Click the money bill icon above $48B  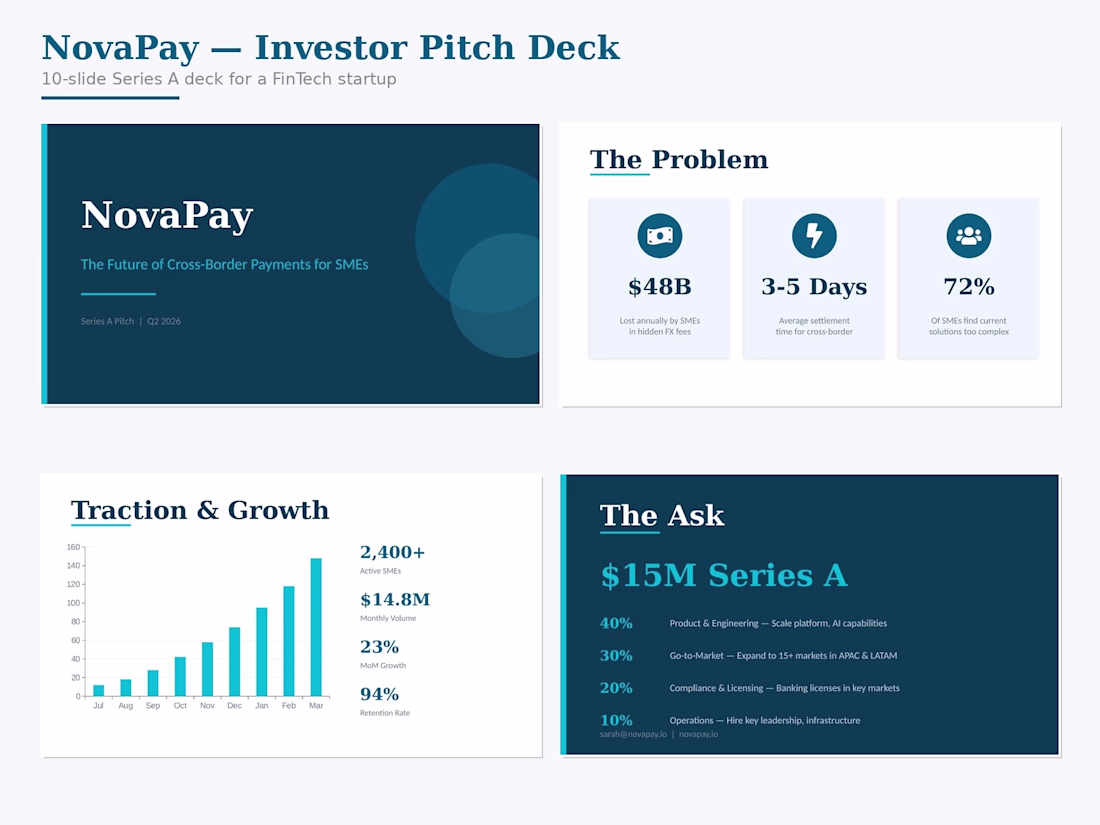(x=659, y=236)
